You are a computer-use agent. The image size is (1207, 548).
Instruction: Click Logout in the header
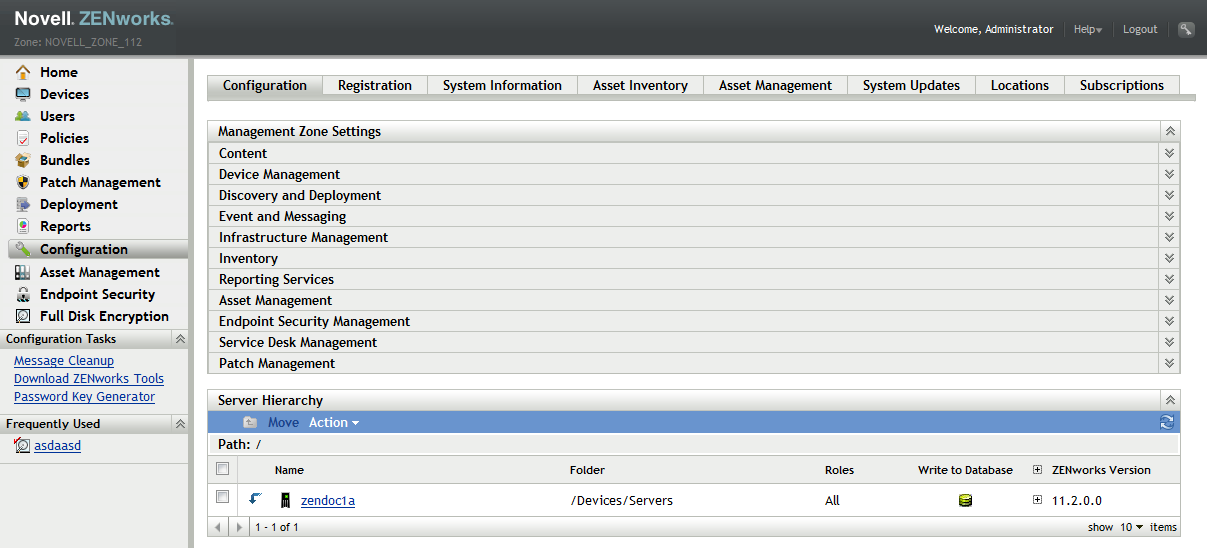[1139, 30]
